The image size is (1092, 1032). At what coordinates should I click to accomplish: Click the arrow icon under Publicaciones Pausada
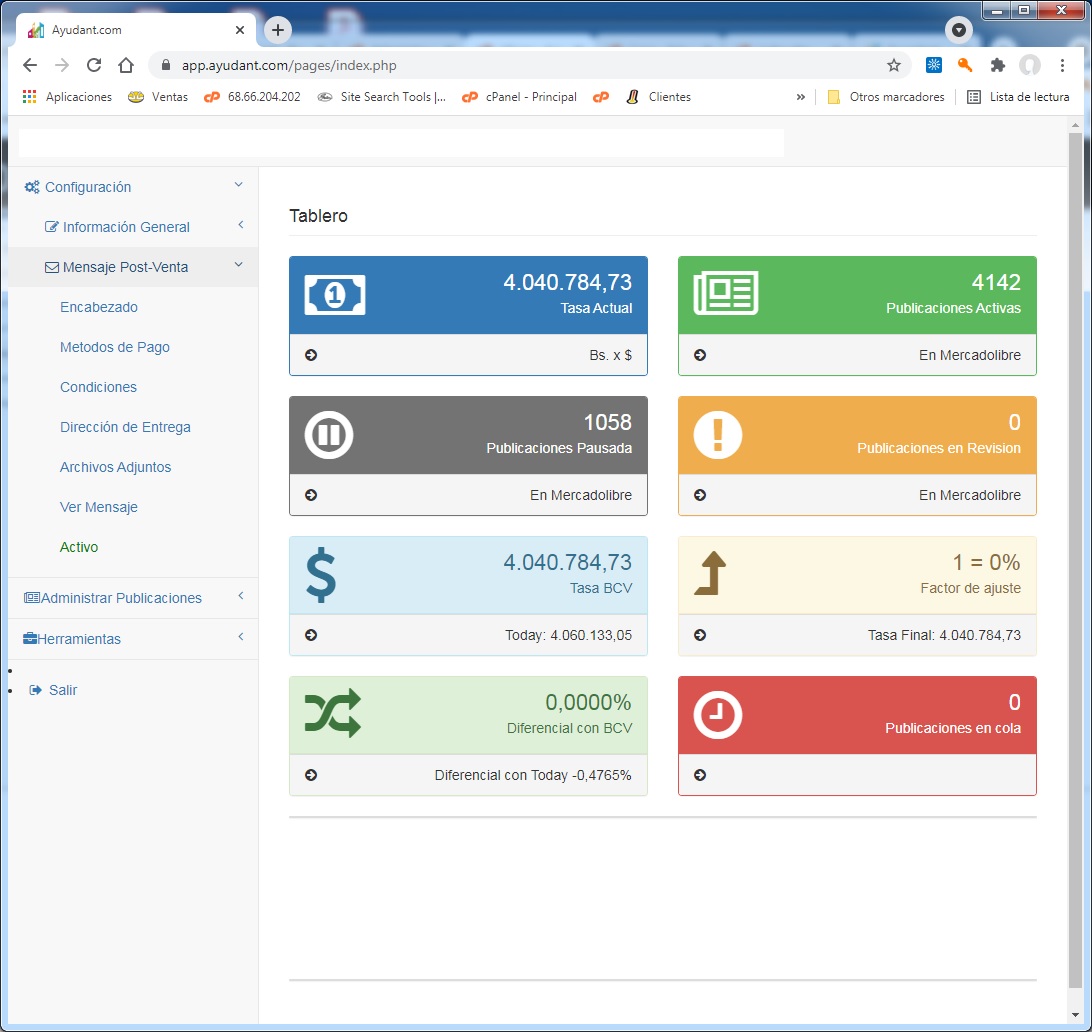[311, 495]
